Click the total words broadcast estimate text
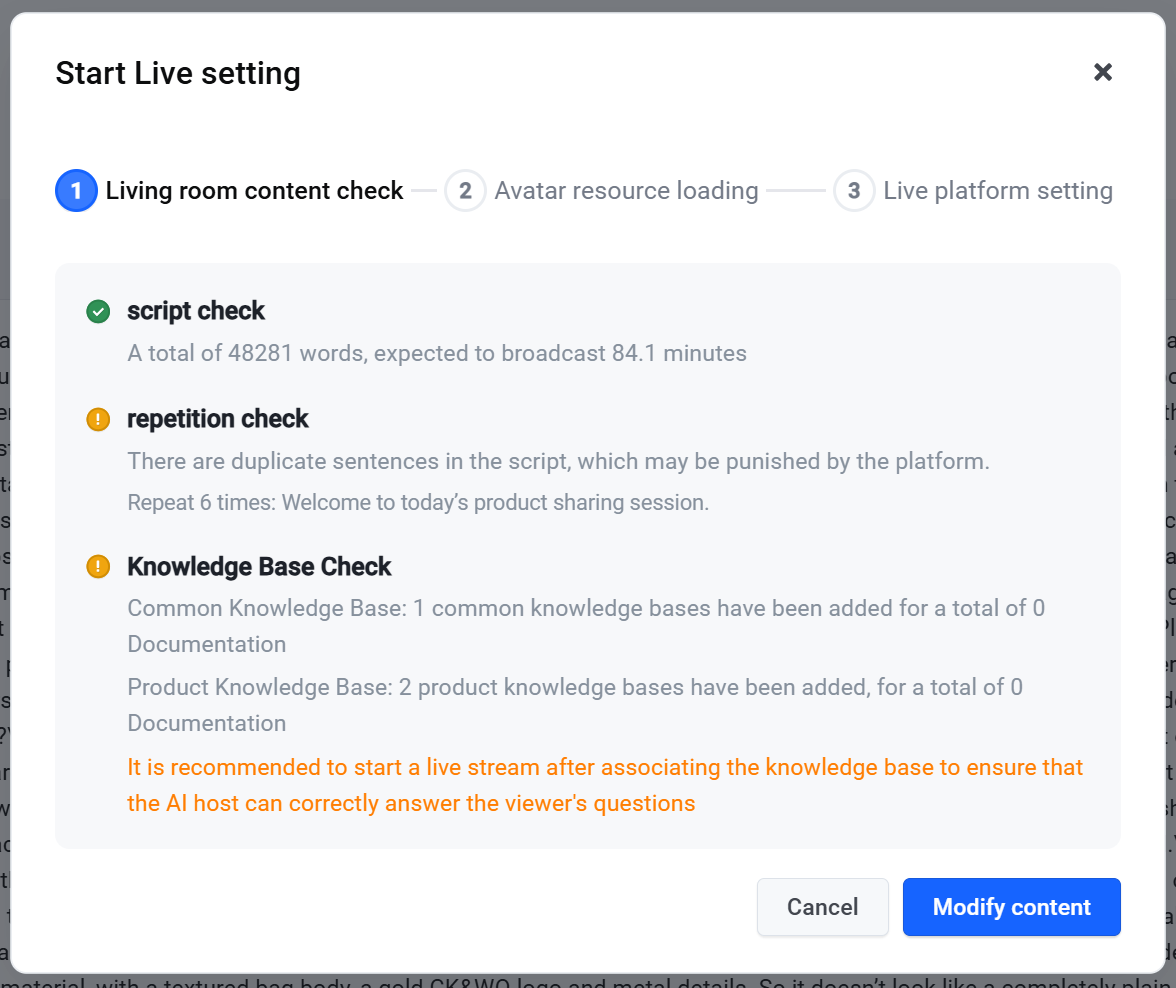1176x988 pixels. pos(437,353)
